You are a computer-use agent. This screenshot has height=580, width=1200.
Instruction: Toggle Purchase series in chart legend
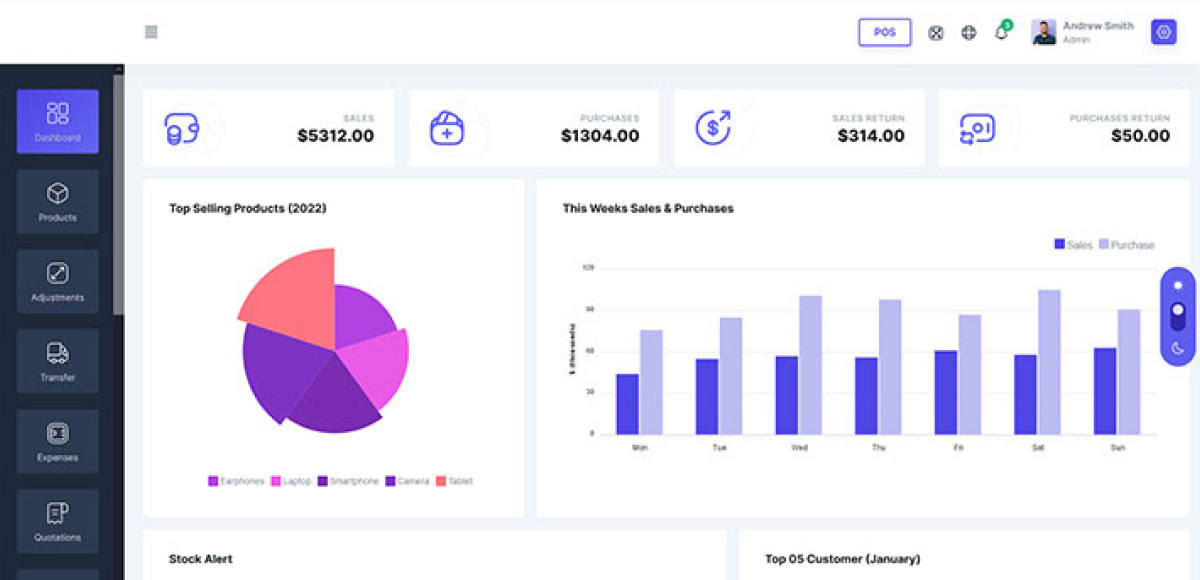pos(1126,245)
